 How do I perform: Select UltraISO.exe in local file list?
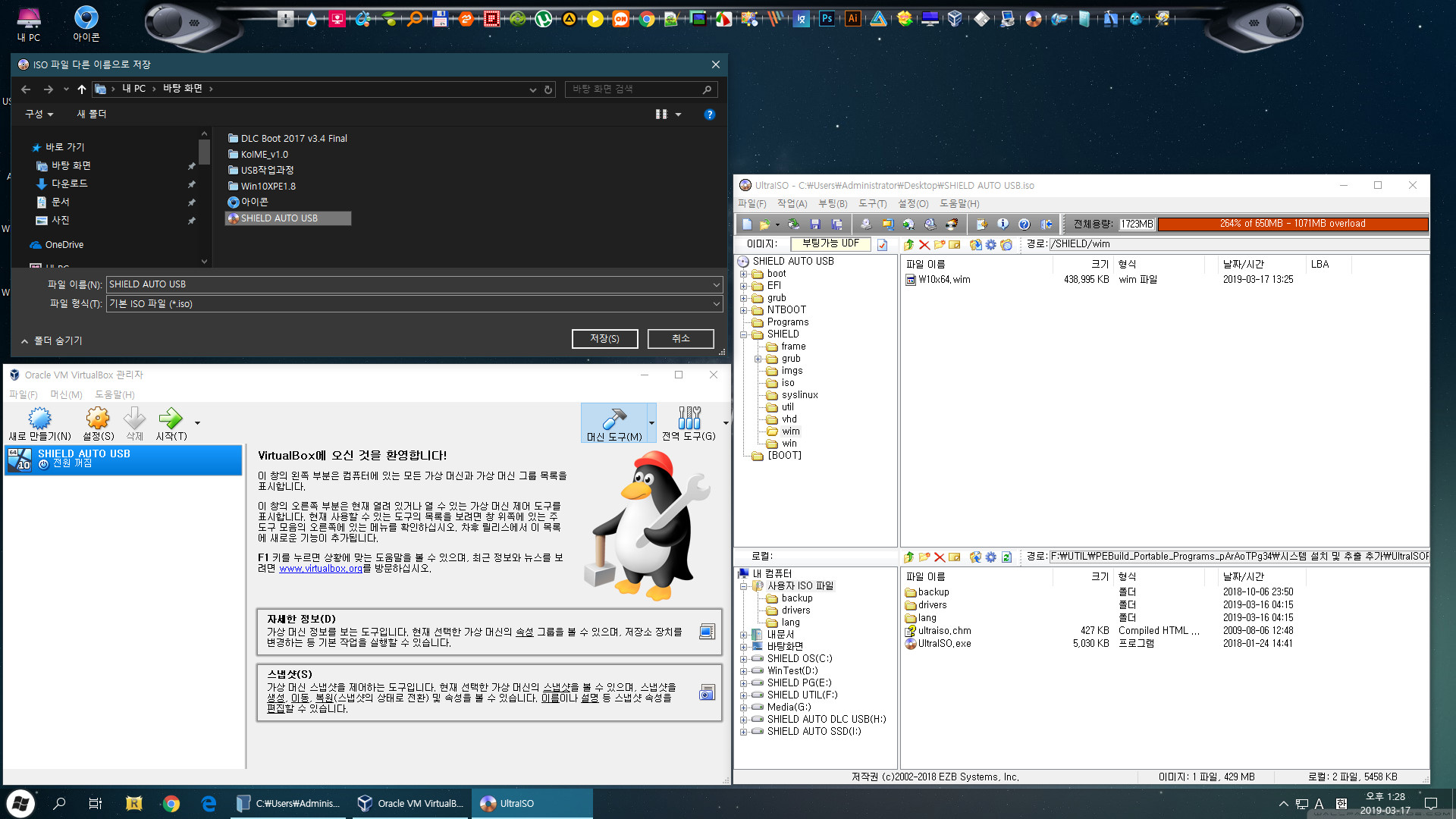pos(938,644)
